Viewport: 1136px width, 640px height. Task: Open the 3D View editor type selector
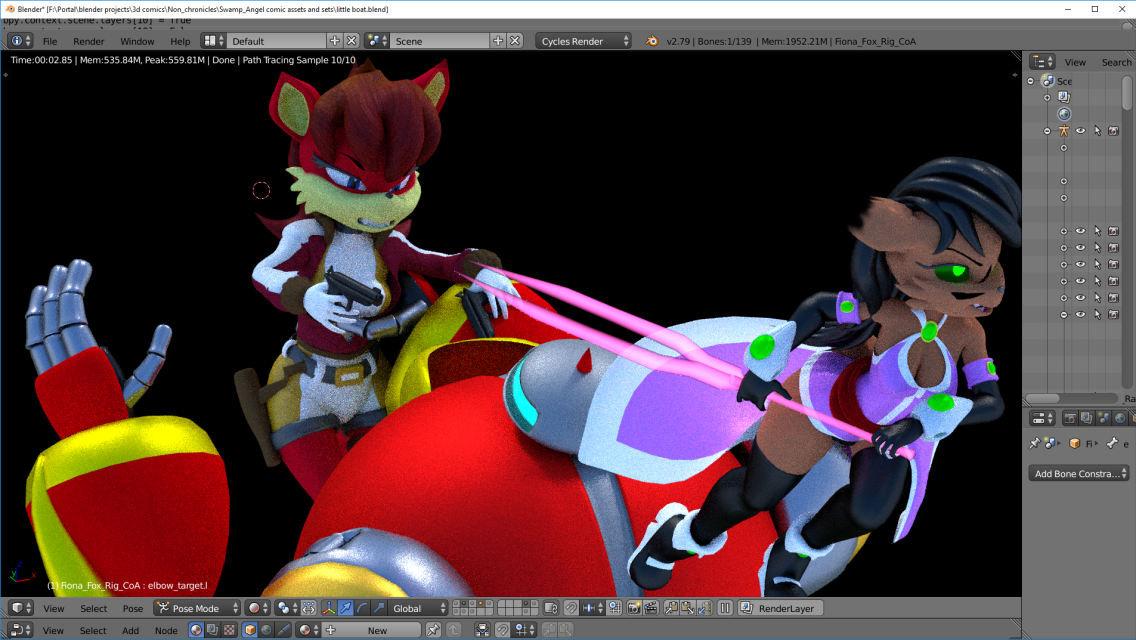[19, 608]
